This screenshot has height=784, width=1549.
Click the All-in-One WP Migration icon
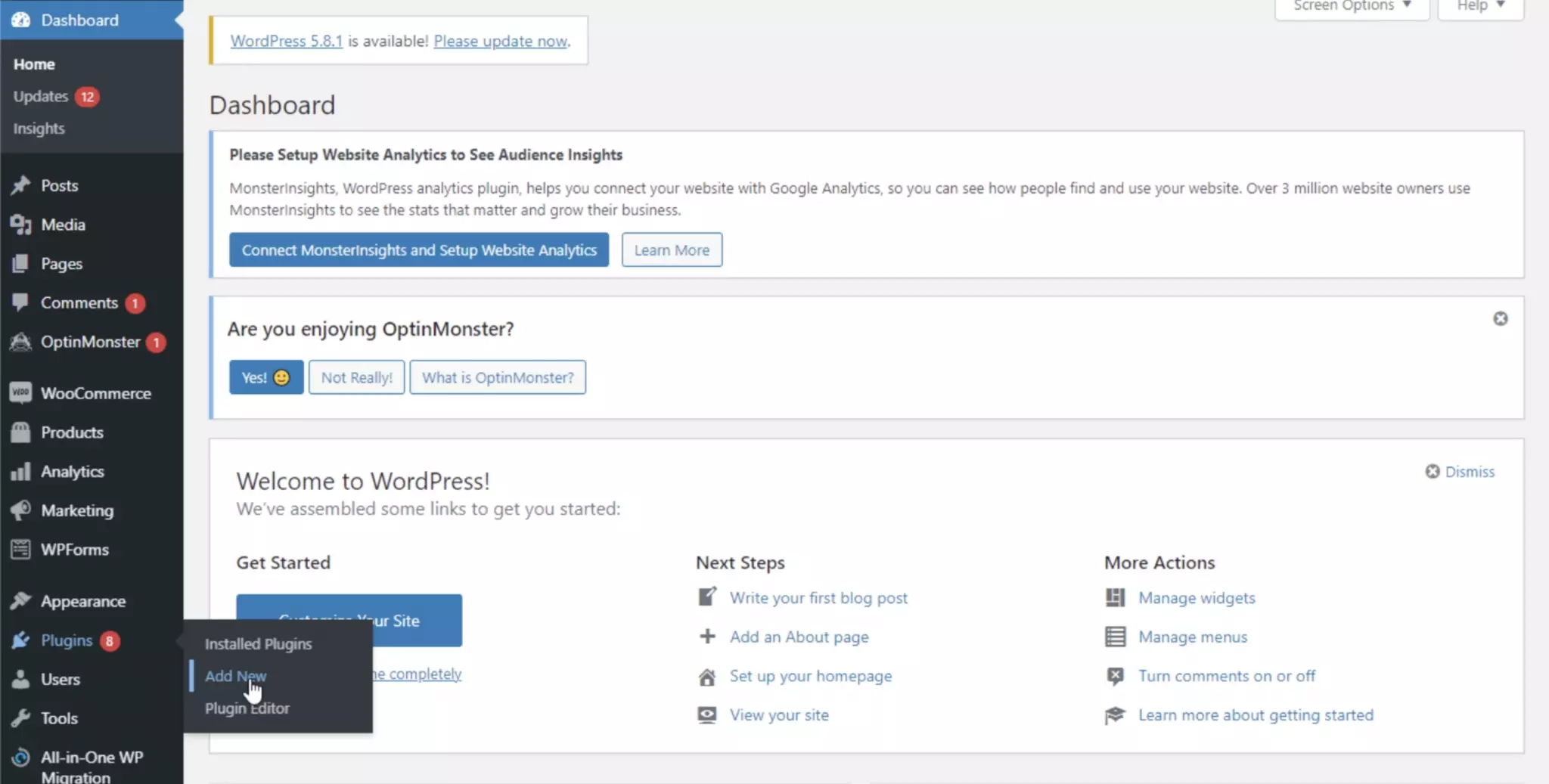21,758
